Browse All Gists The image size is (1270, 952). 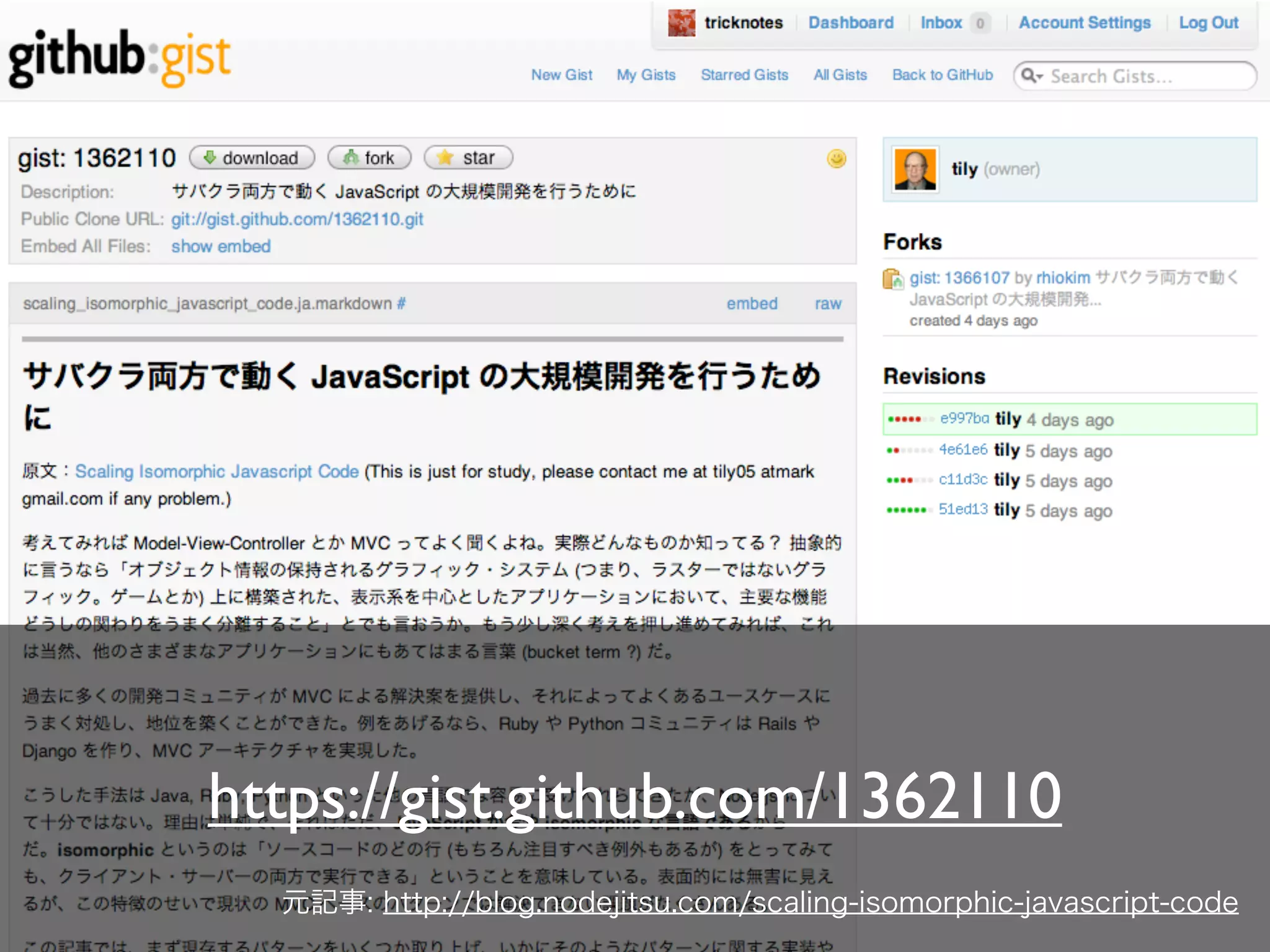840,75
